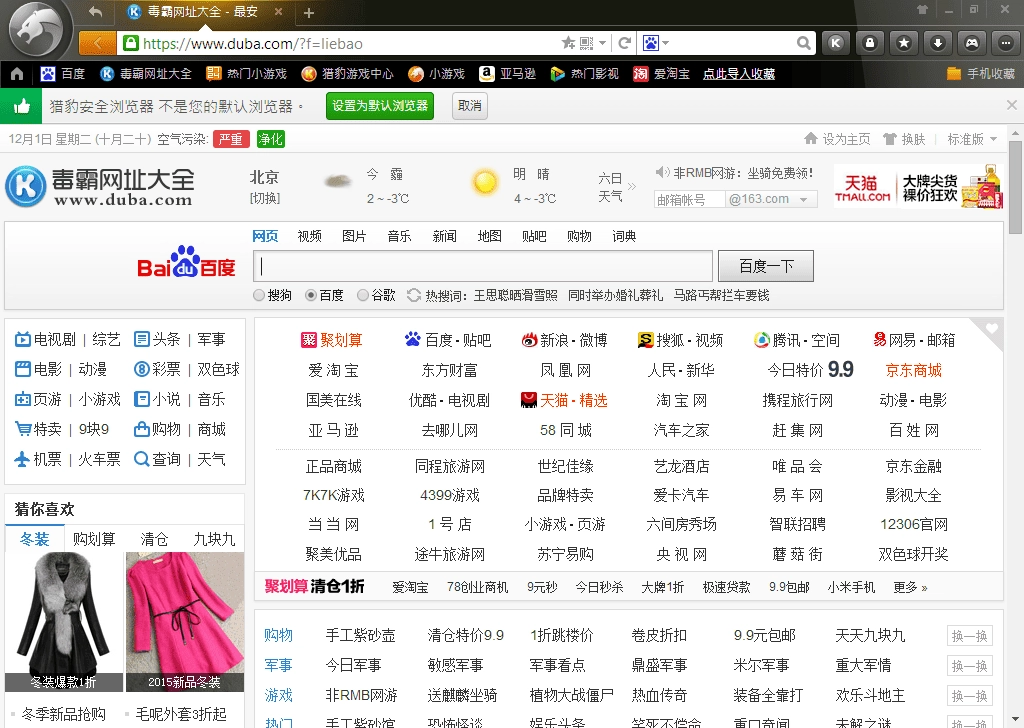The height and width of the screenshot is (728, 1024).
Task: Click the green 净化 badge
Action: (270, 139)
